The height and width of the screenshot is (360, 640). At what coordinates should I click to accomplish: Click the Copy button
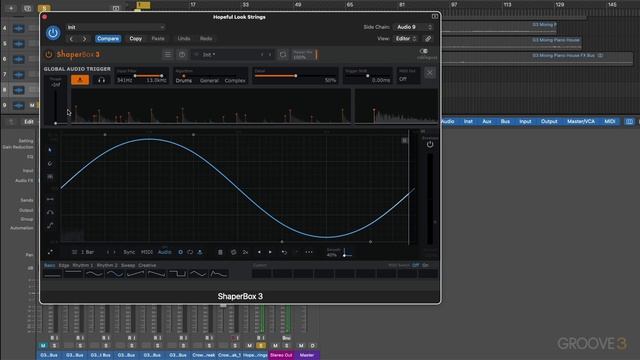(136, 39)
